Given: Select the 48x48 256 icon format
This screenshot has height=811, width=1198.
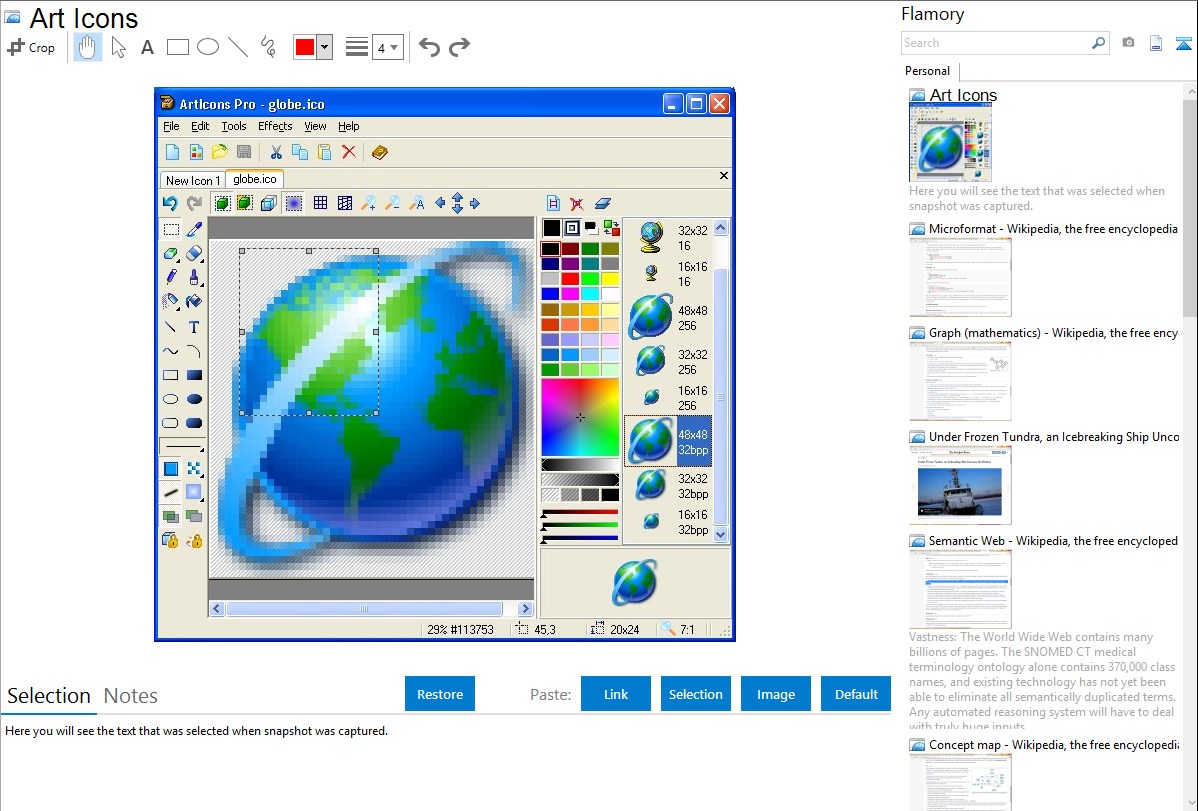Looking at the screenshot, I should [669, 317].
